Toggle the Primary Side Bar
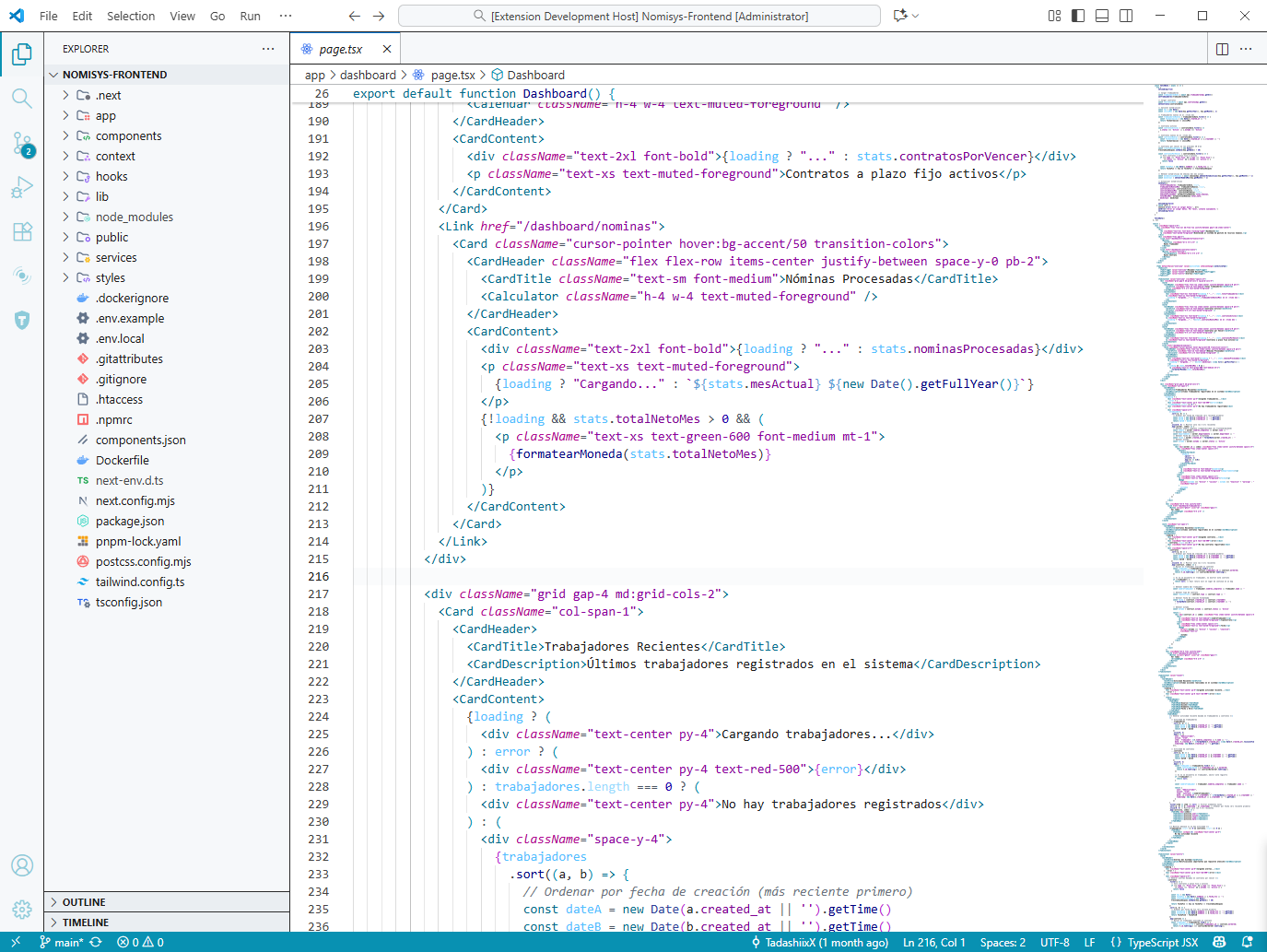 pyautogui.click(x=1078, y=16)
